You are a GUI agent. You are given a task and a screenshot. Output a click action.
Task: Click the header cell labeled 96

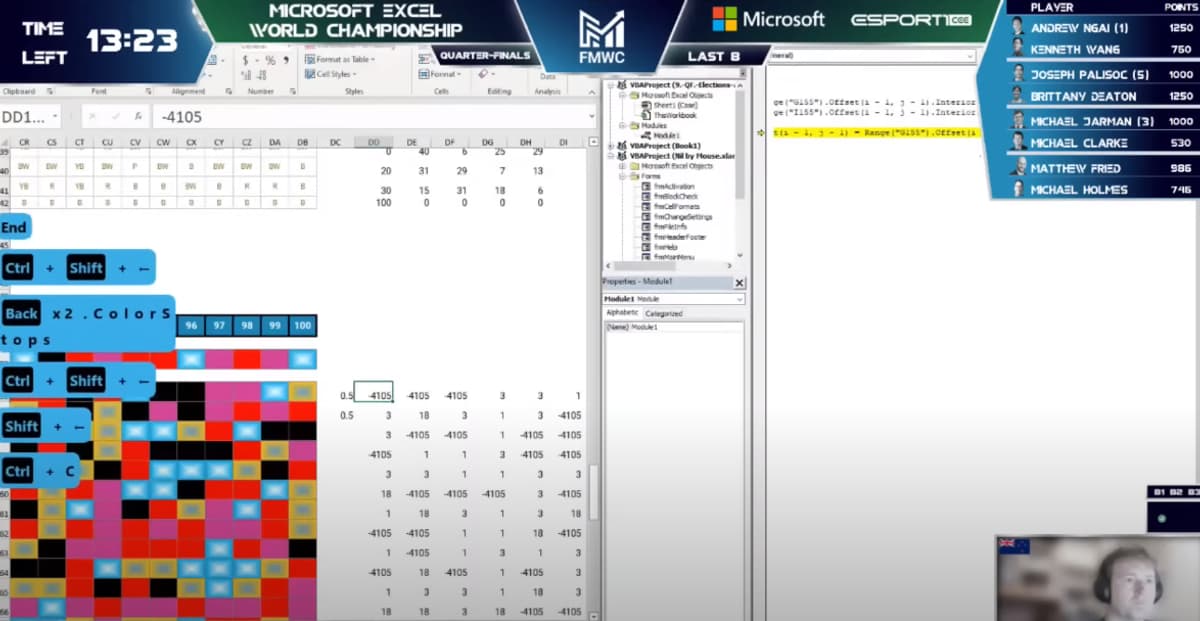[x=191, y=326]
